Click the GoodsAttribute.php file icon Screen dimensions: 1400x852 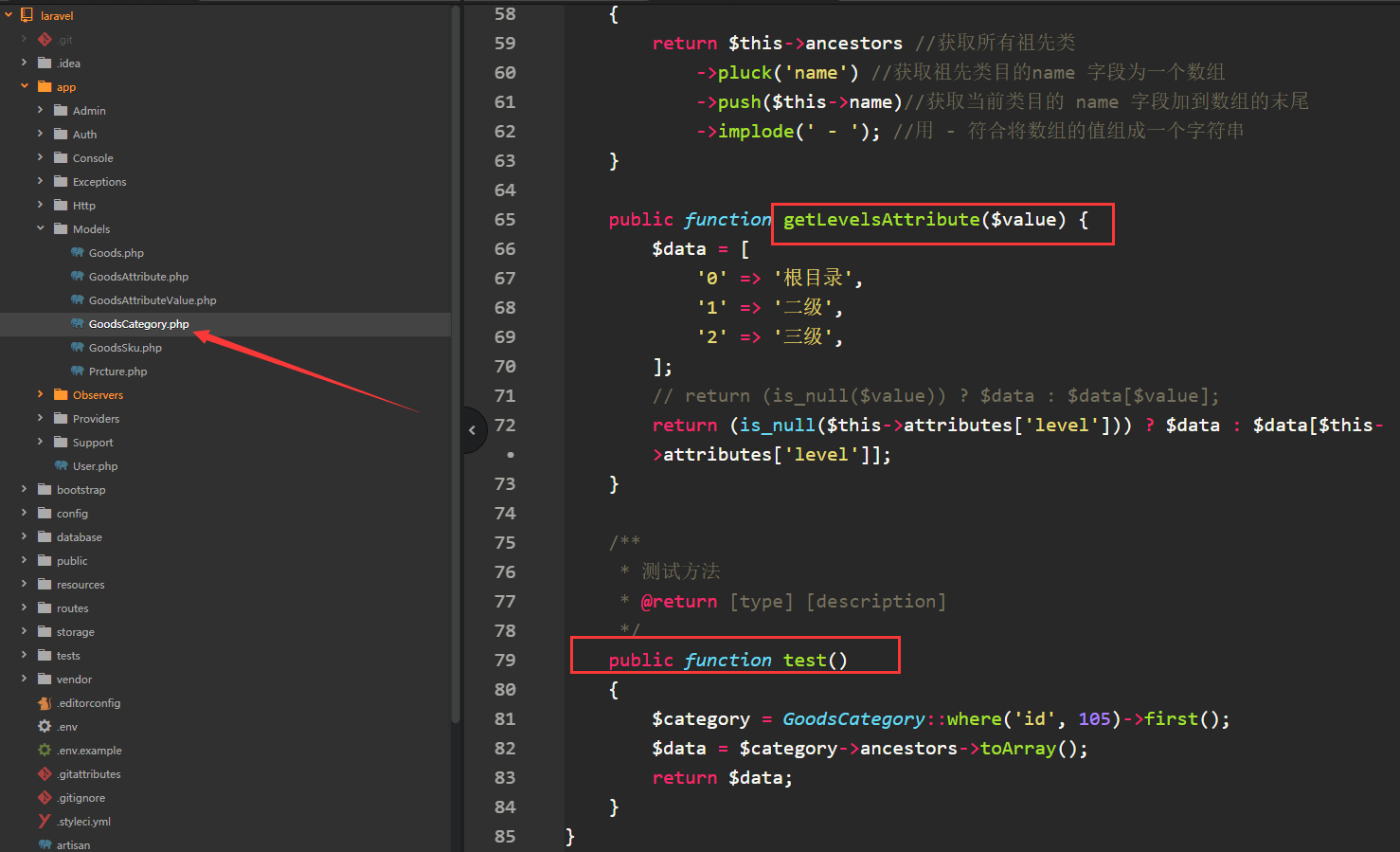tap(78, 276)
